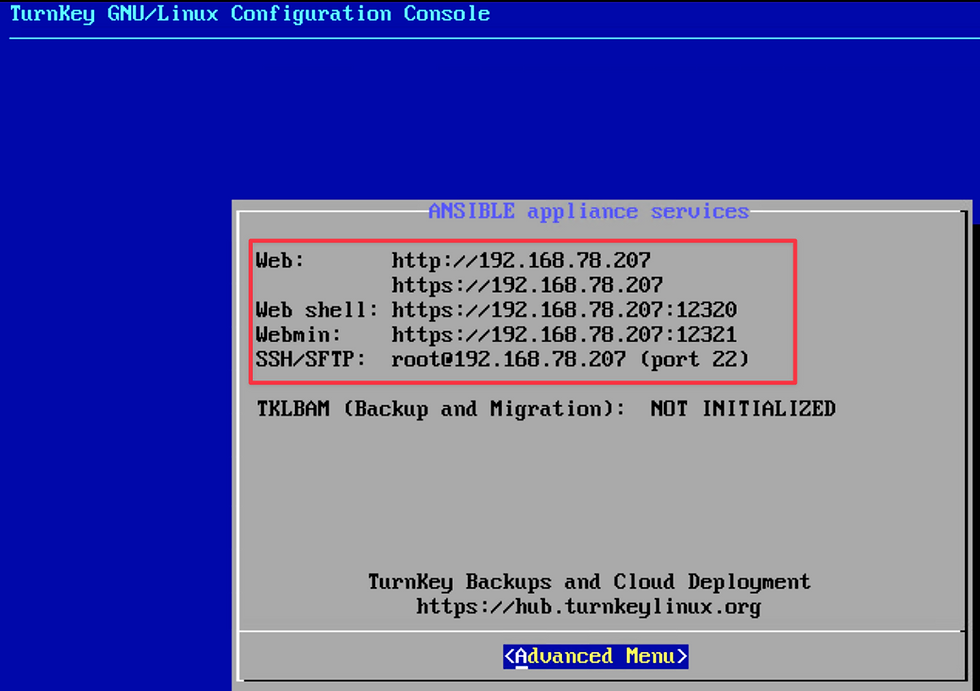Click the Webmin: label
Image resolution: width=980 pixels, height=691 pixels.
click(x=298, y=335)
